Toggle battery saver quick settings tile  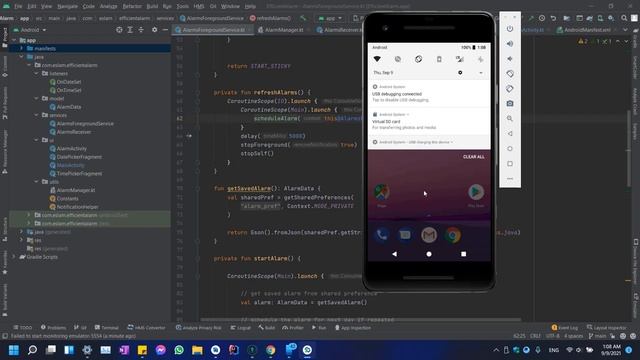click(x=439, y=59)
